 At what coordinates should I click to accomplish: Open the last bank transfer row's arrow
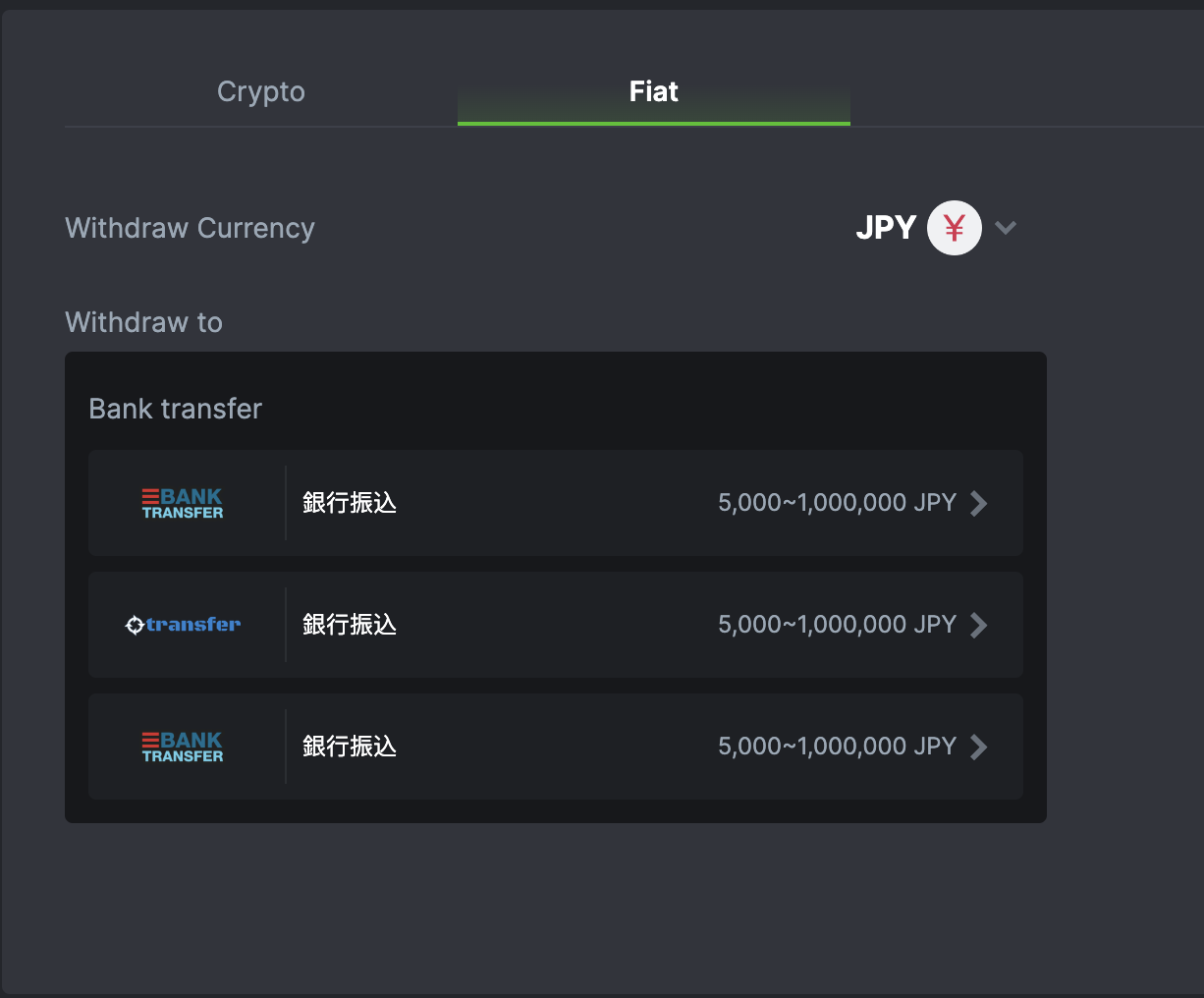(x=978, y=747)
